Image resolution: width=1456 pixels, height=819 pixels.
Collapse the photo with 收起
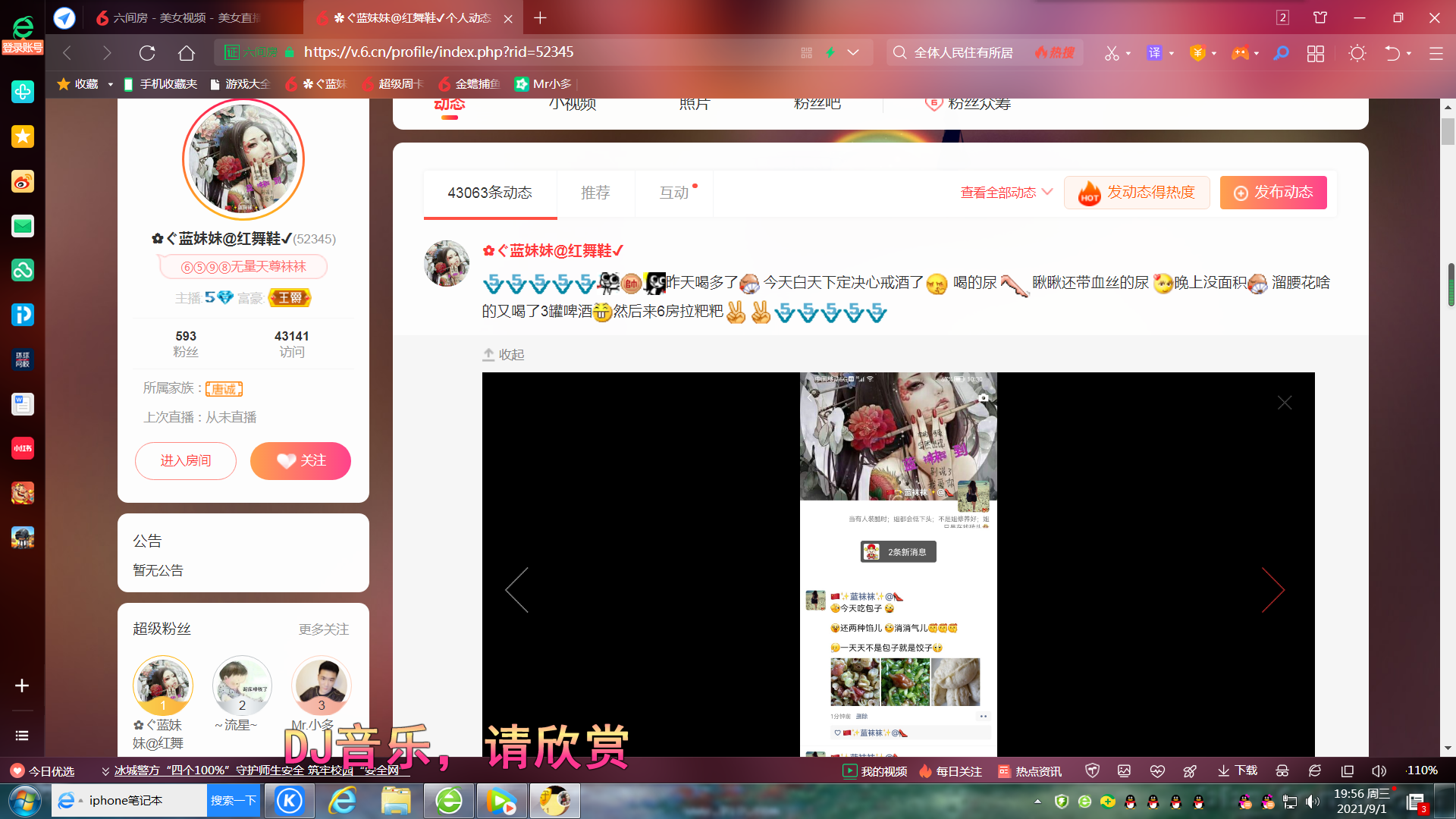[504, 354]
